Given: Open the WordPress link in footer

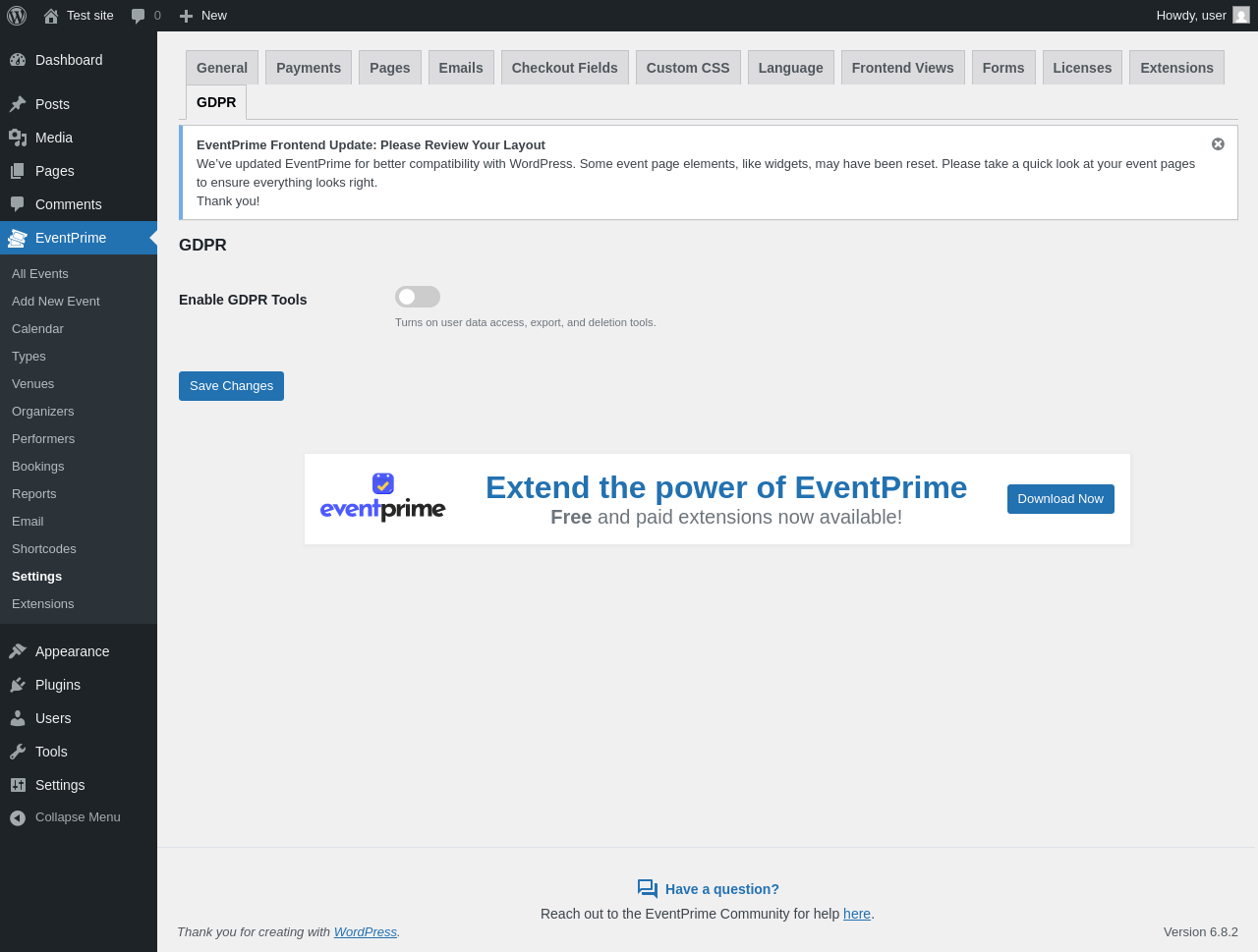Looking at the screenshot, I should point(366,932).
